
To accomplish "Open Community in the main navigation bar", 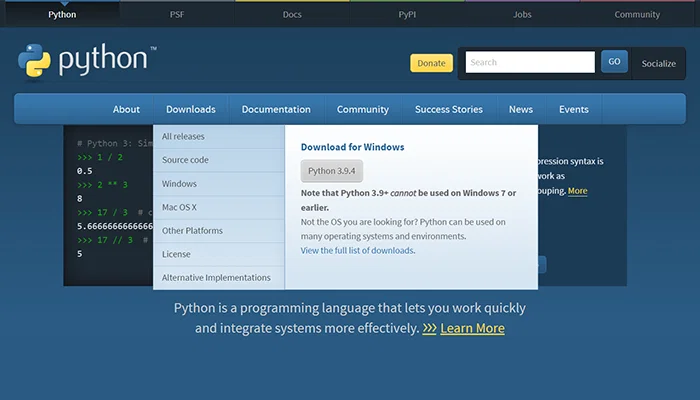I will click(362, 109).
